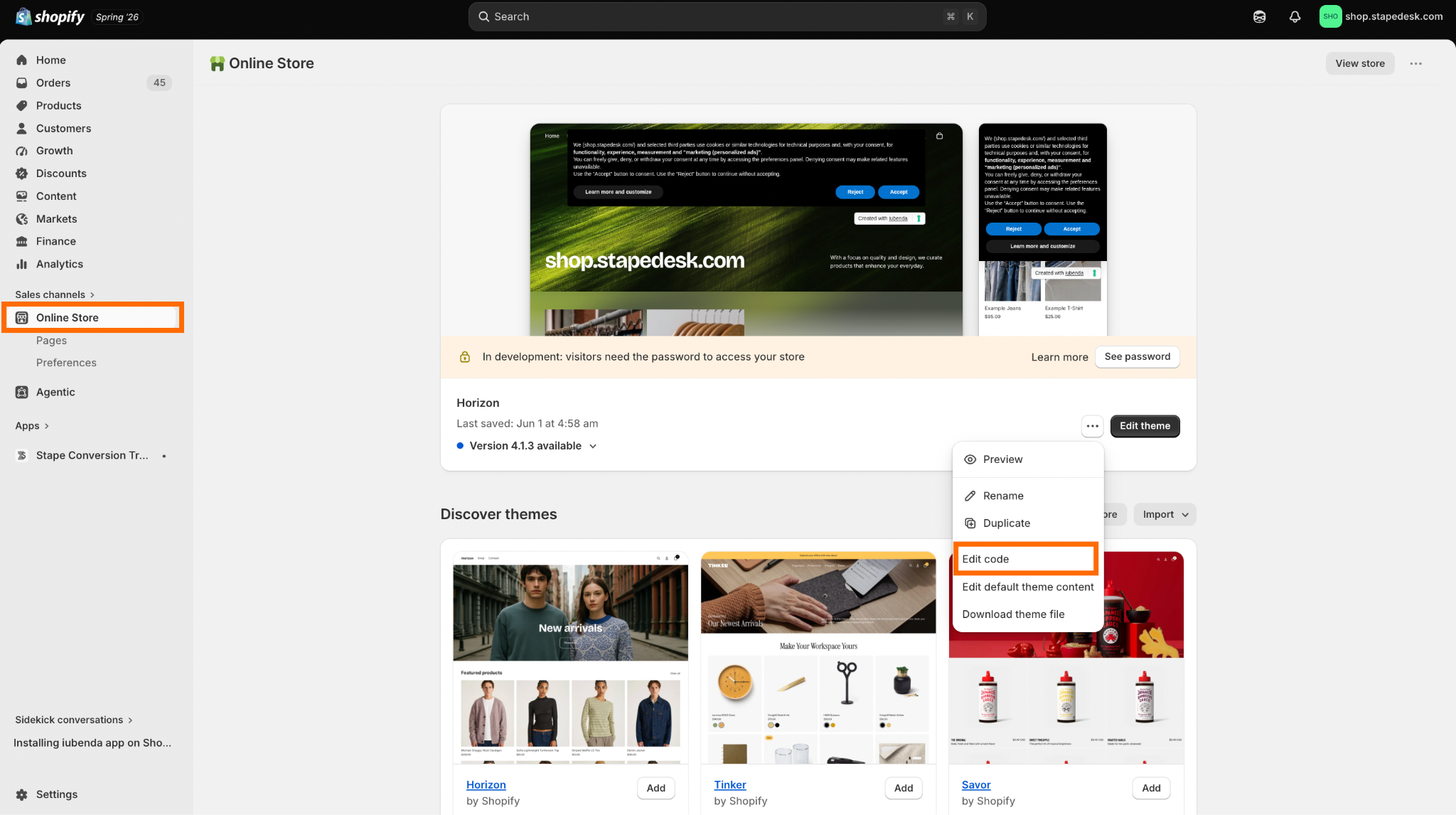Click the Agentic sidebar icon
The image size is (1456, 815).
pos(22,392)
